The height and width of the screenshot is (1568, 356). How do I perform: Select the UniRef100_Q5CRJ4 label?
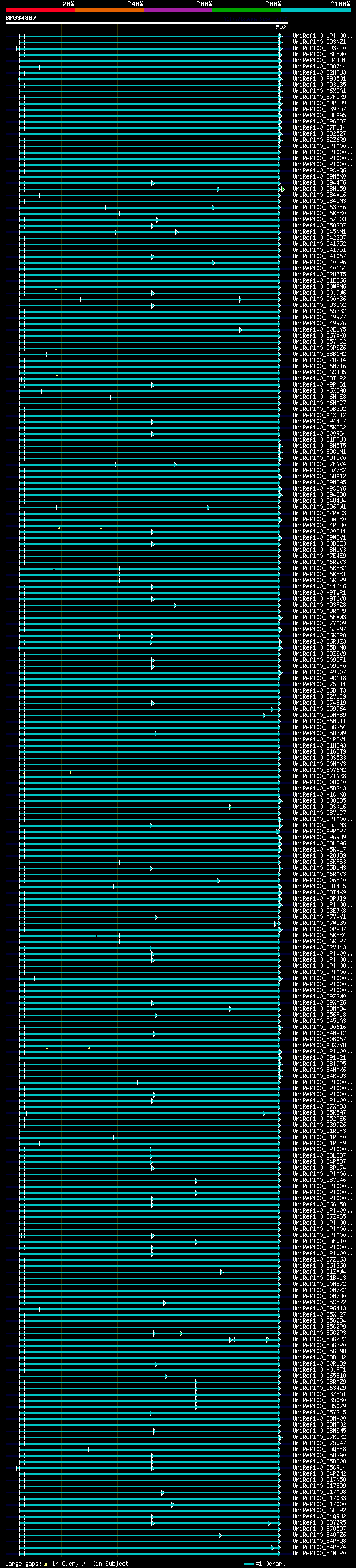319,1467
